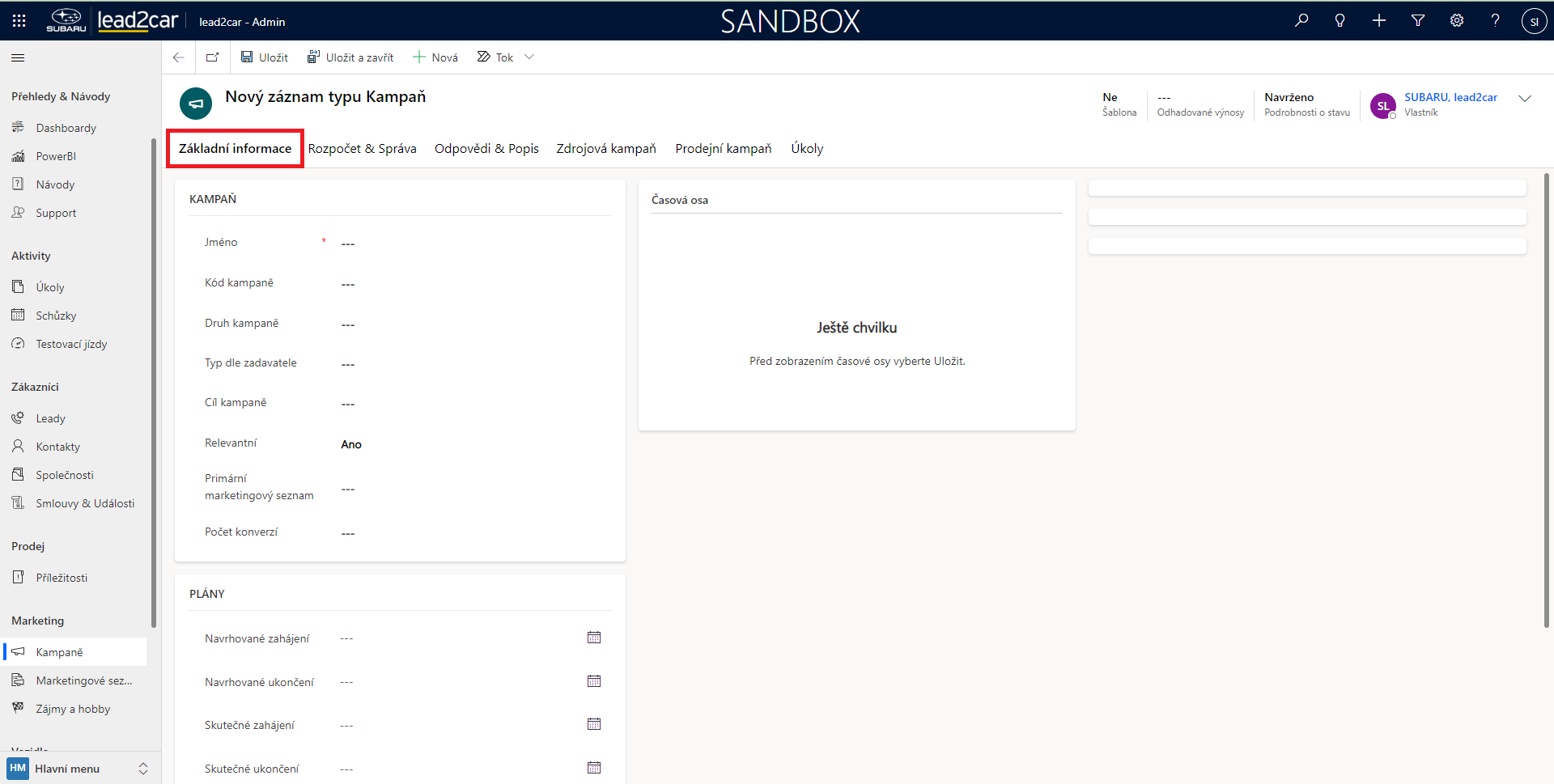The height and width of the screenshot is (784, 1554).
Task: Open the lightbulb assistant icon
Action: (1340, 21)
